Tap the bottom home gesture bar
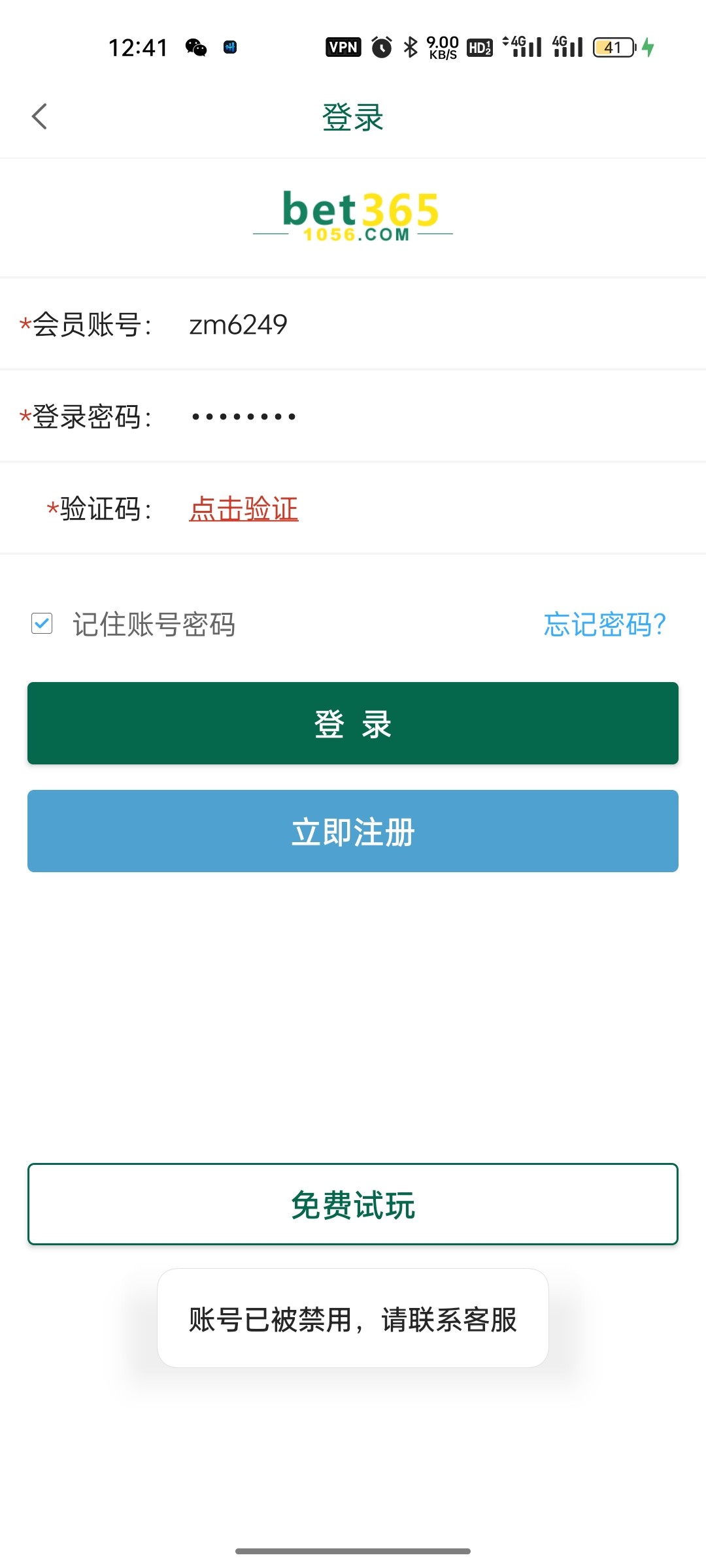The image size is (706, 1568). click(353, 1551)
